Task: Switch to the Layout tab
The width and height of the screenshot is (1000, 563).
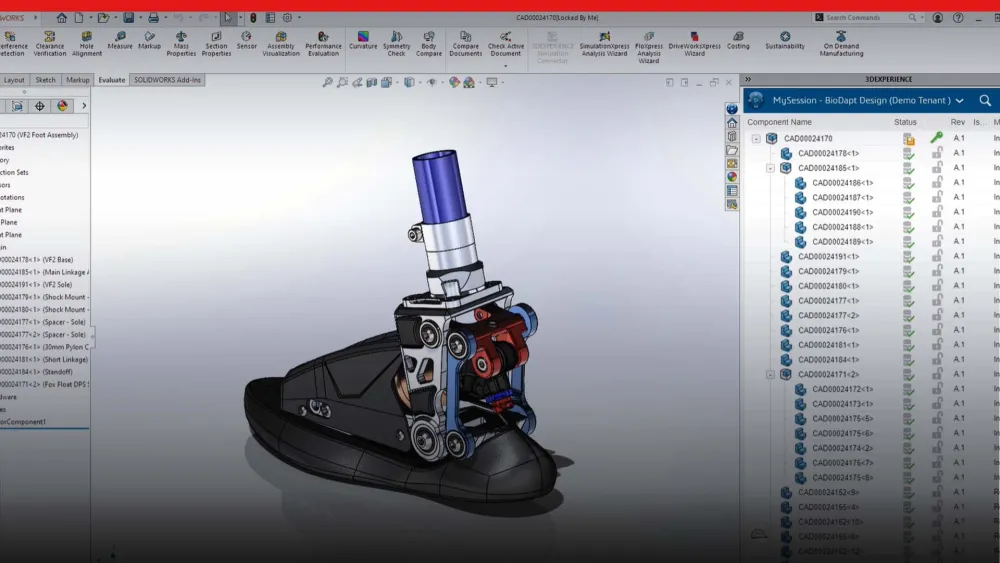Action: 14,80
